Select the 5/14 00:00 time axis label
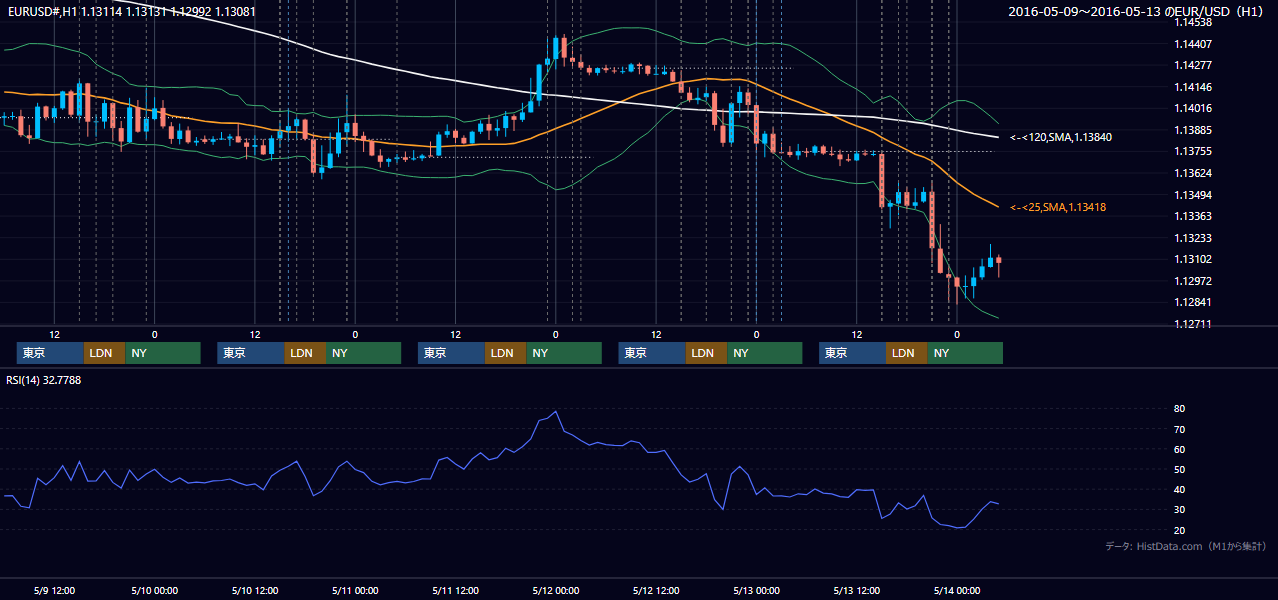This screenshot has height=600, width=1278. (957, 590)
